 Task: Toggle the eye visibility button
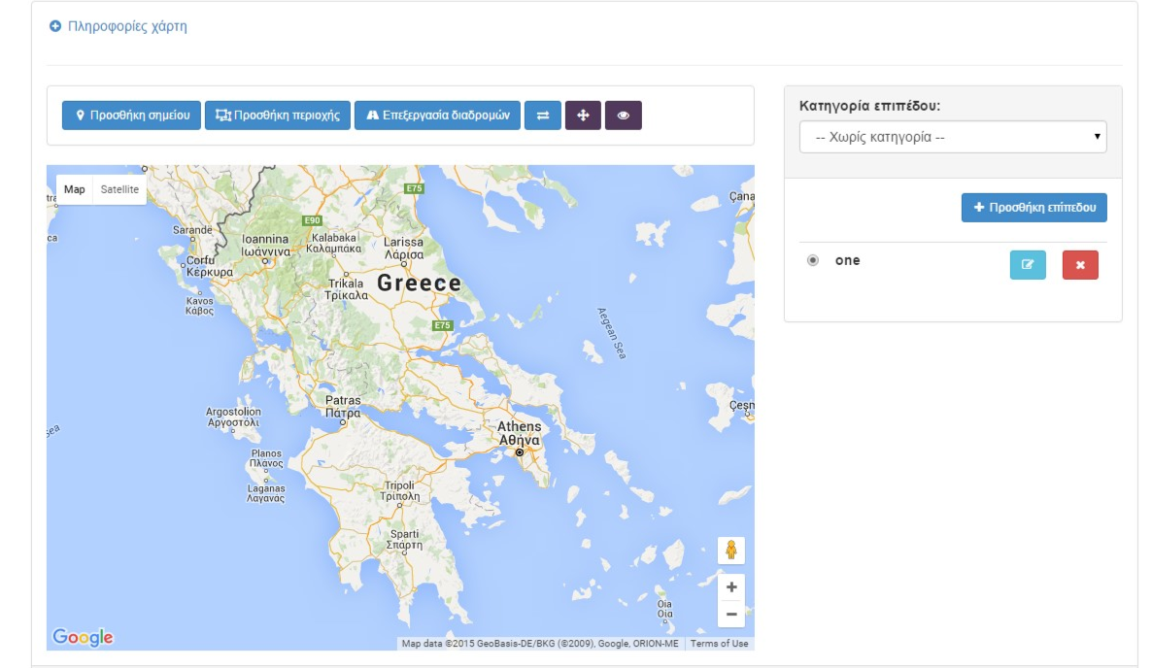pos(623,116)
